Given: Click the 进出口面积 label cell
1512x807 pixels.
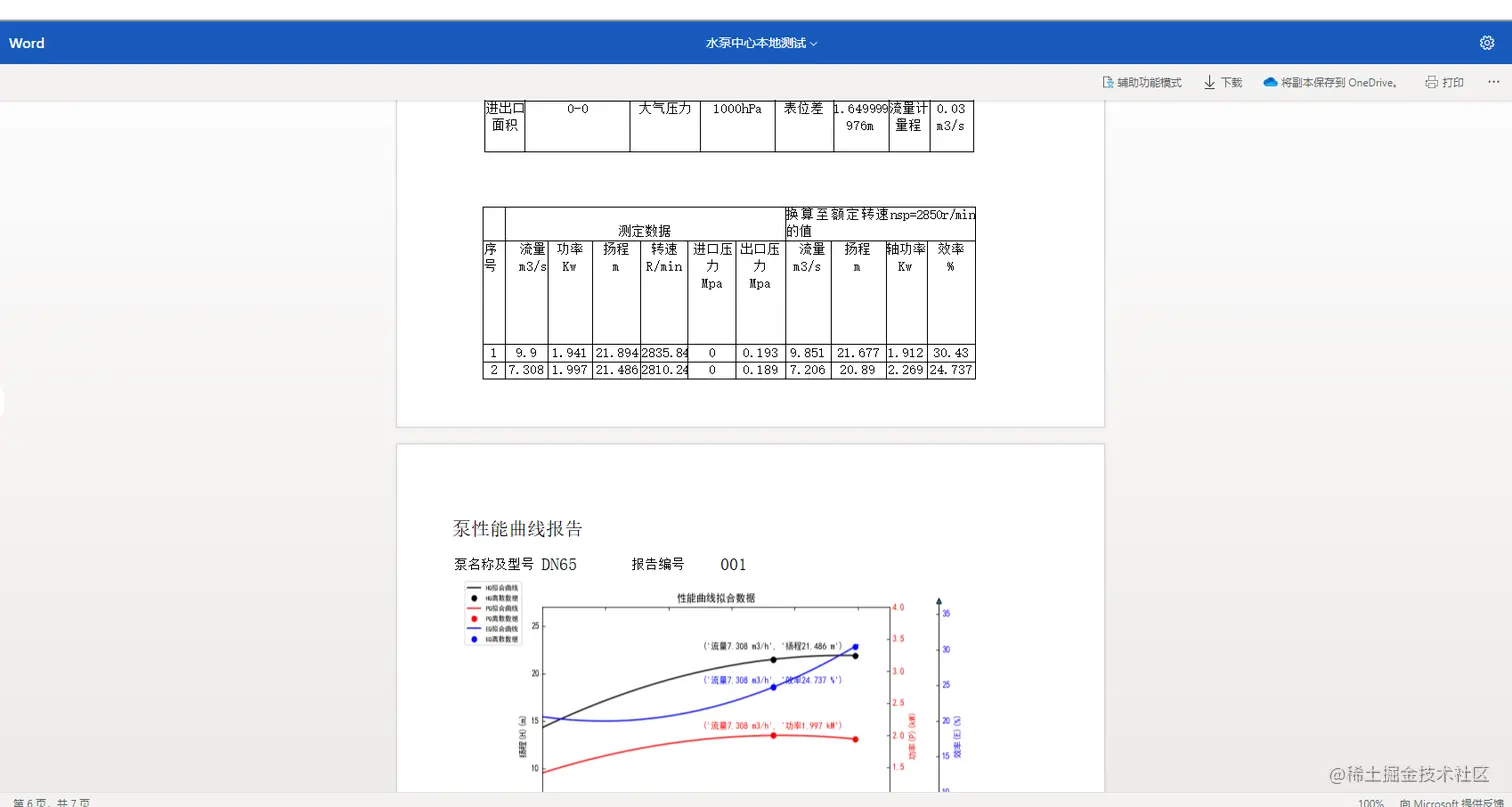Looking at the screenshot, I should 505,126.
